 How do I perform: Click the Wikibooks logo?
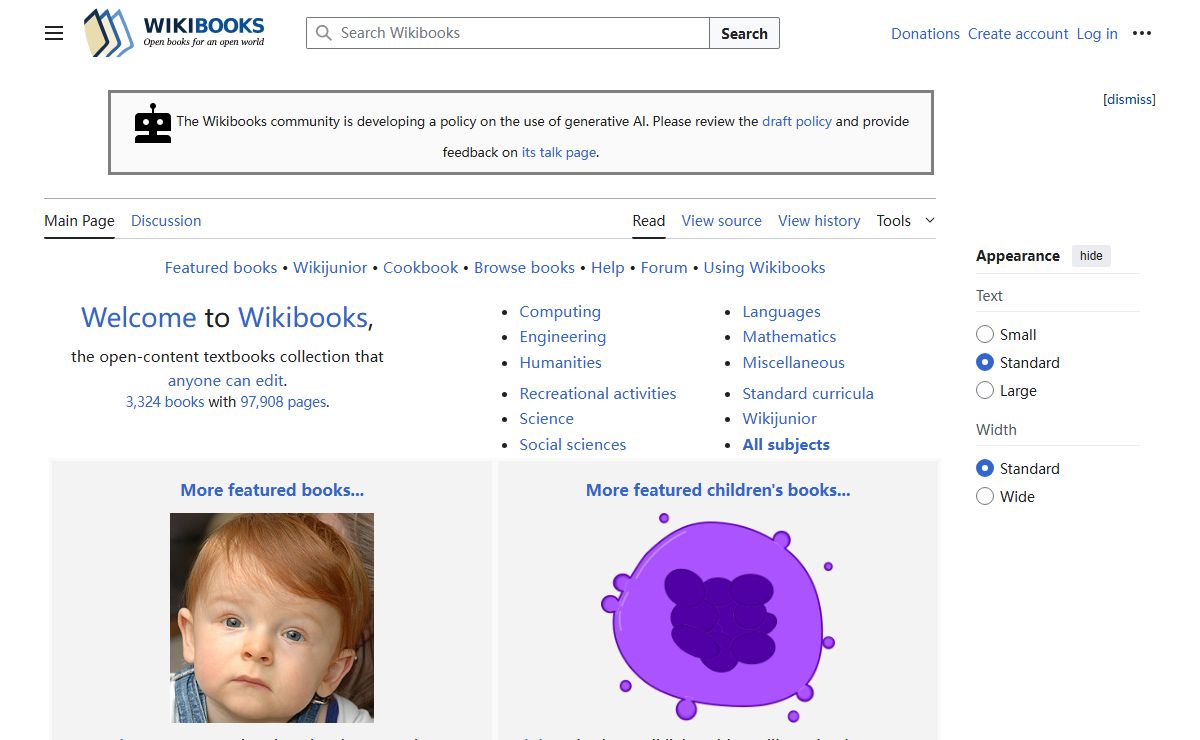point(174,33)
